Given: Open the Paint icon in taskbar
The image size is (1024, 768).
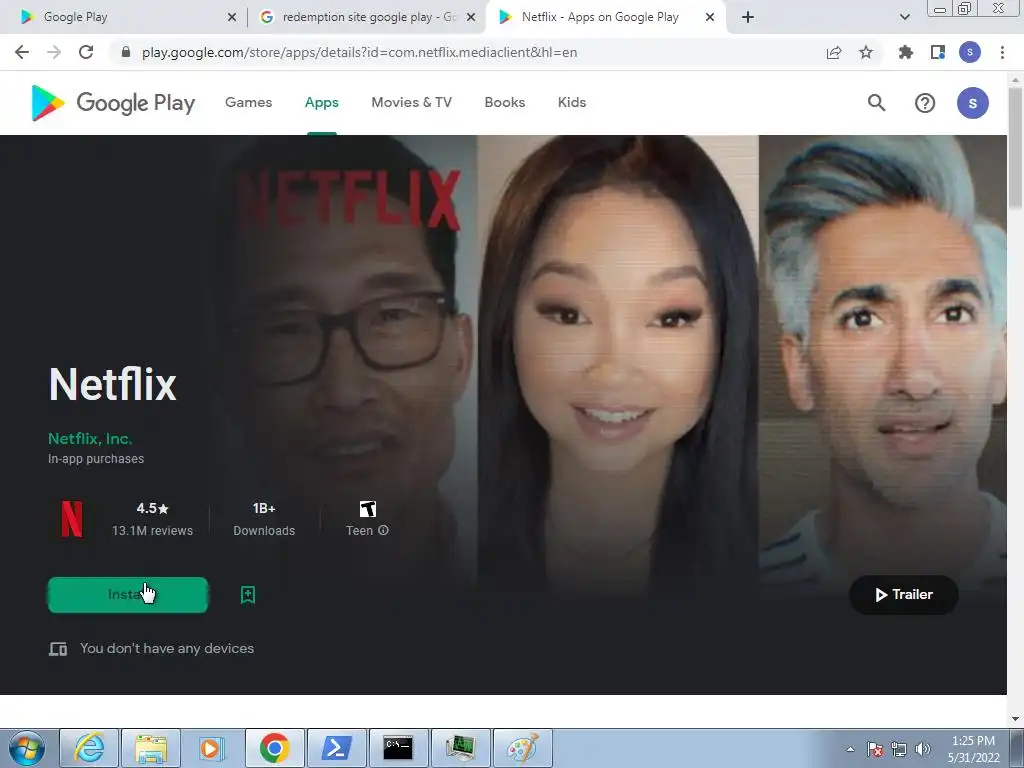Looking at the screenshot, I should (522, 748).
